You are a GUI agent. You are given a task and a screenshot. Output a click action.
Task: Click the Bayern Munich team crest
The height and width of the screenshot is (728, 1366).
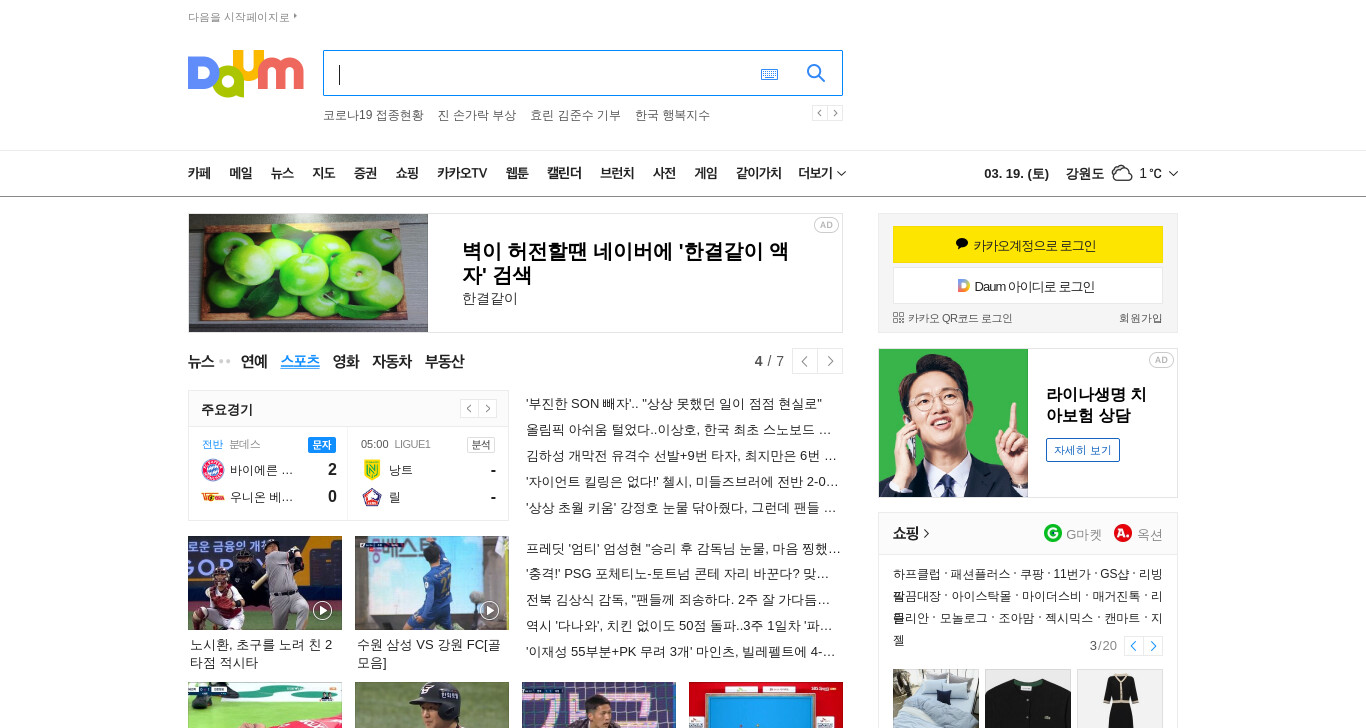[x=213, y=470]
